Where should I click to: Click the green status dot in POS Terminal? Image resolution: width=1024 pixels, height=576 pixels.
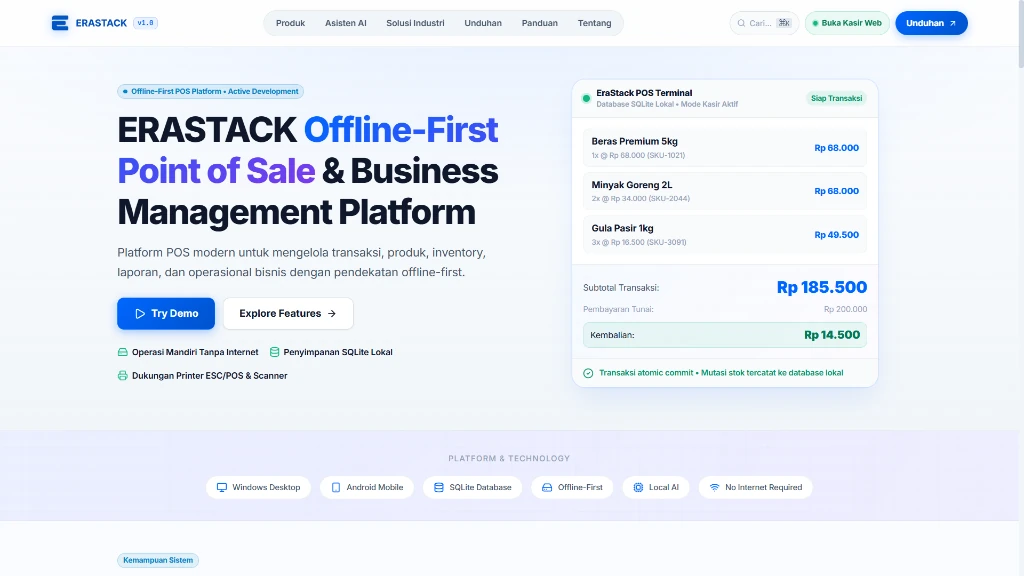click(x=586, y=99)
